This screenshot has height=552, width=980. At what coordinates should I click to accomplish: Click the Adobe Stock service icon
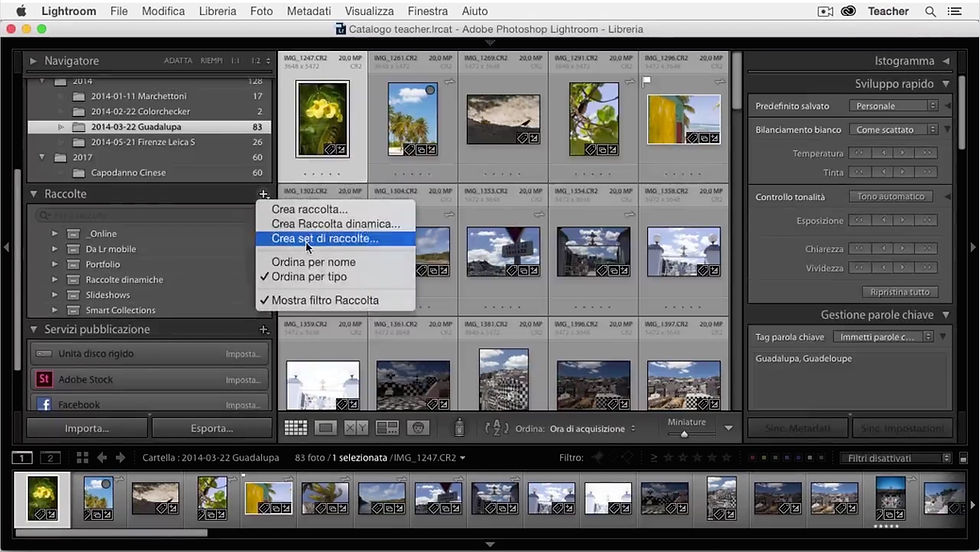pos(44,379)
